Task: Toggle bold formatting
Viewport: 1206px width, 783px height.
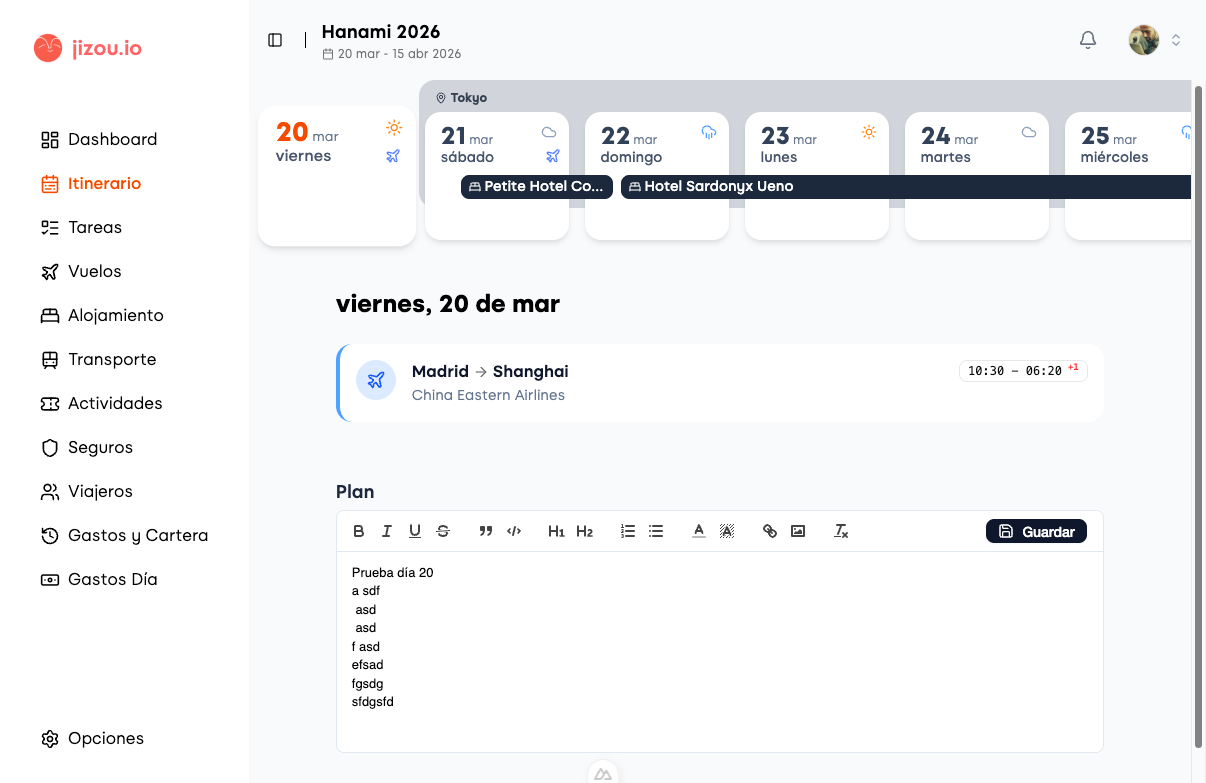Action: (x=359, y=531)
